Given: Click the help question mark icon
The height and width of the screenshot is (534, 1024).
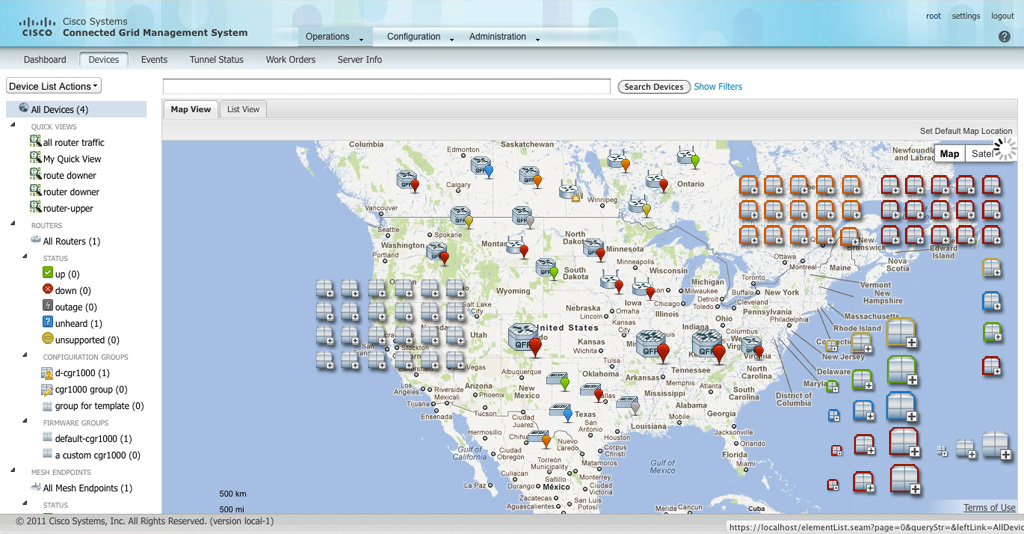Looking at the screenshot, I should point(1004,37).
